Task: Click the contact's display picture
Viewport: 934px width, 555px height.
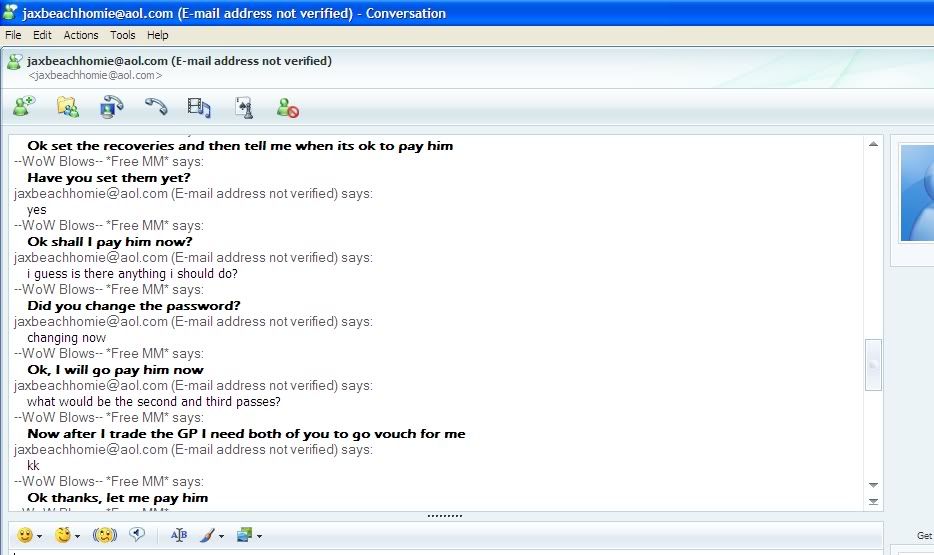Action: pyautogui.click(x=917, y=193)
